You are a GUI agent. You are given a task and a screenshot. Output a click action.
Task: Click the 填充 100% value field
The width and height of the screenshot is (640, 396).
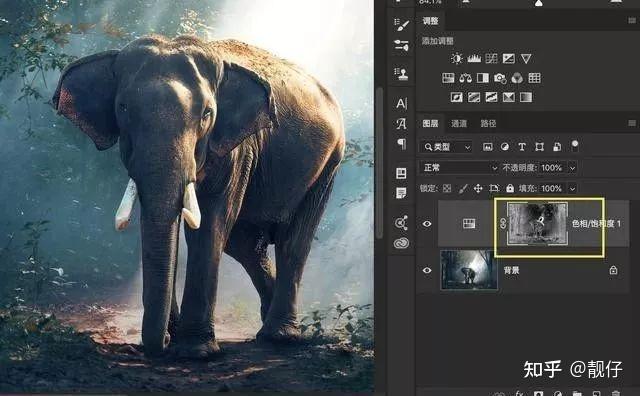coord(551,188)
